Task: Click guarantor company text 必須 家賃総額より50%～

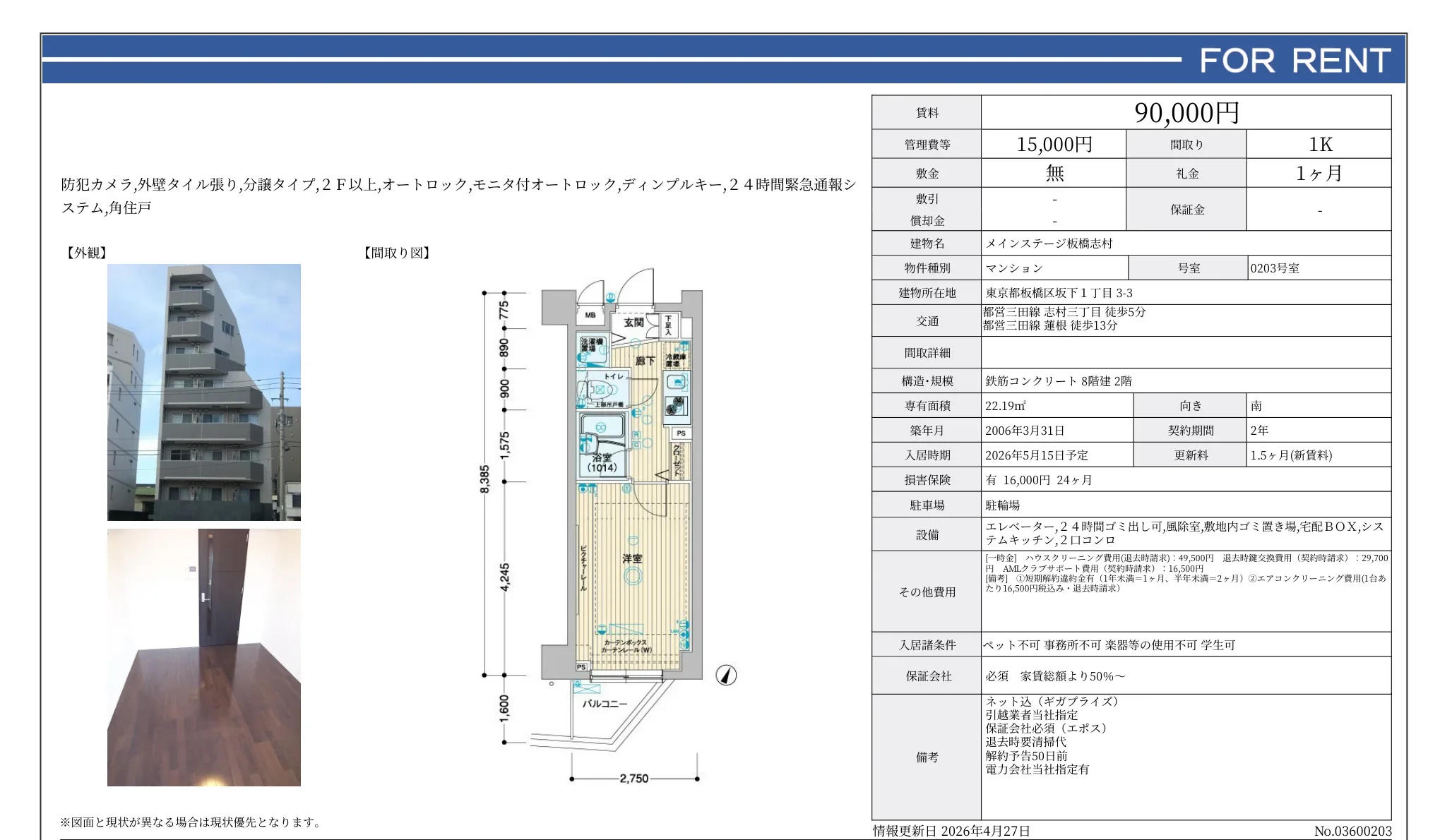Action: 1055,676
